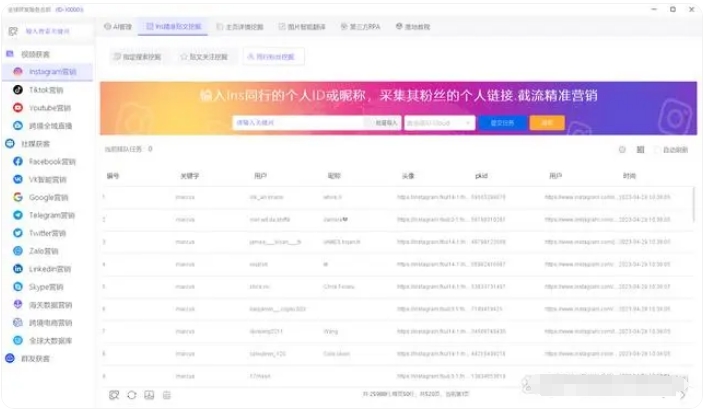Select Linkedin marketing in the sidebar
The width and height of the screenshot is (703, 409).
tap(50, 269)
